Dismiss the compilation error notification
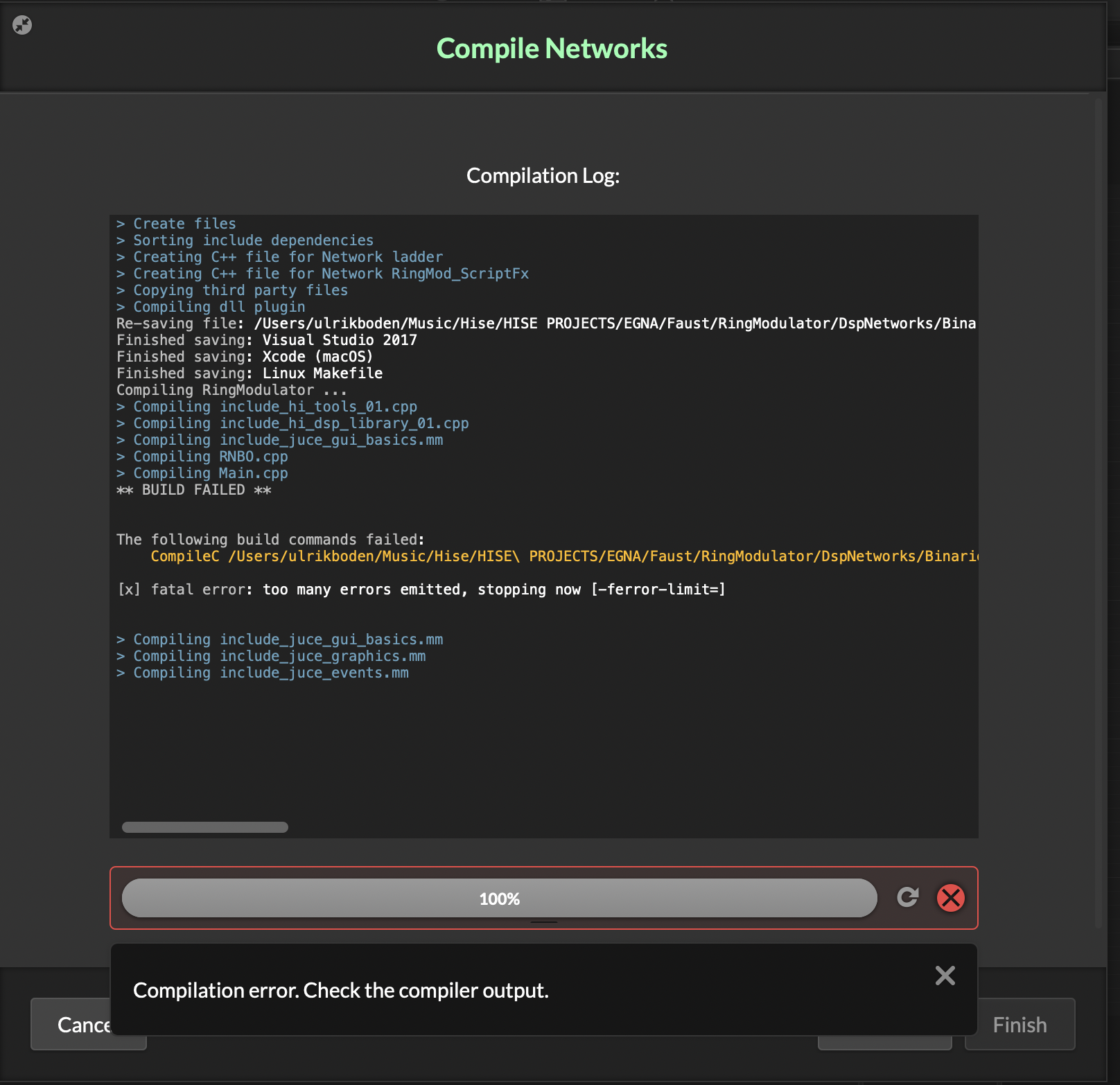The width and height of the screenshot is (1120, 1085). tap(945, 975)
